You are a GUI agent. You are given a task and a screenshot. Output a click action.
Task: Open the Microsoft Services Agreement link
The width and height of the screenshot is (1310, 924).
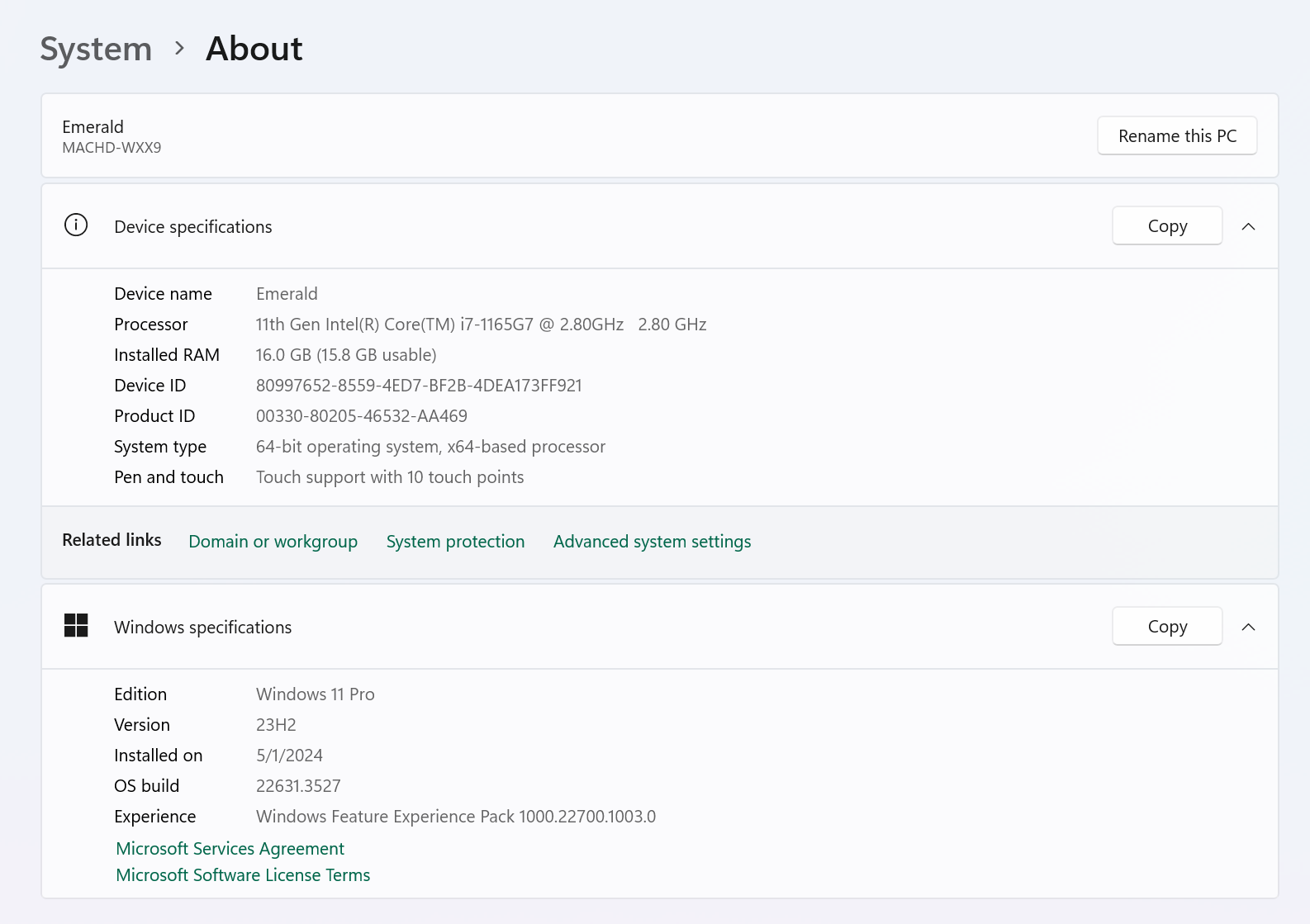230,849
